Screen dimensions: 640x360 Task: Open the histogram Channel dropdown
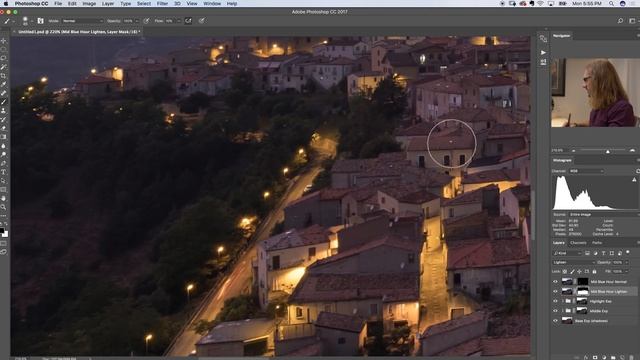point(586,171)
